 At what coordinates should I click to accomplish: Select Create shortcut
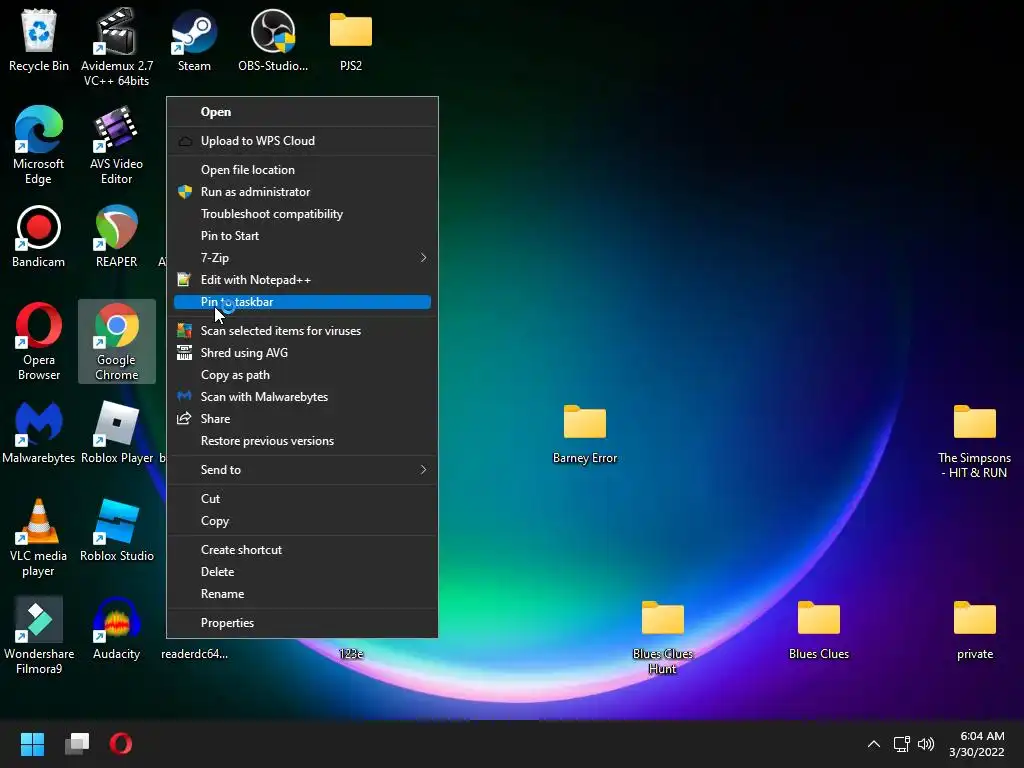pos(302,550)
